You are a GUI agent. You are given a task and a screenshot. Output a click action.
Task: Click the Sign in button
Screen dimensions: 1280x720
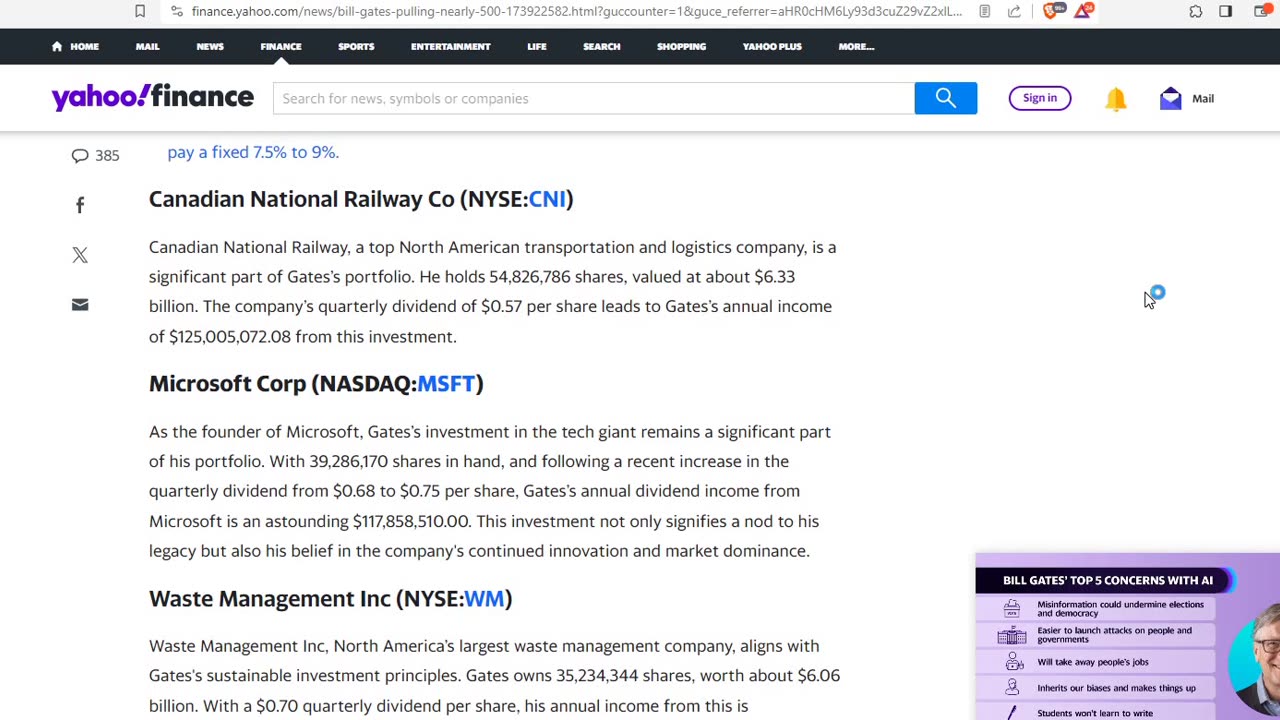(1040, 98)
